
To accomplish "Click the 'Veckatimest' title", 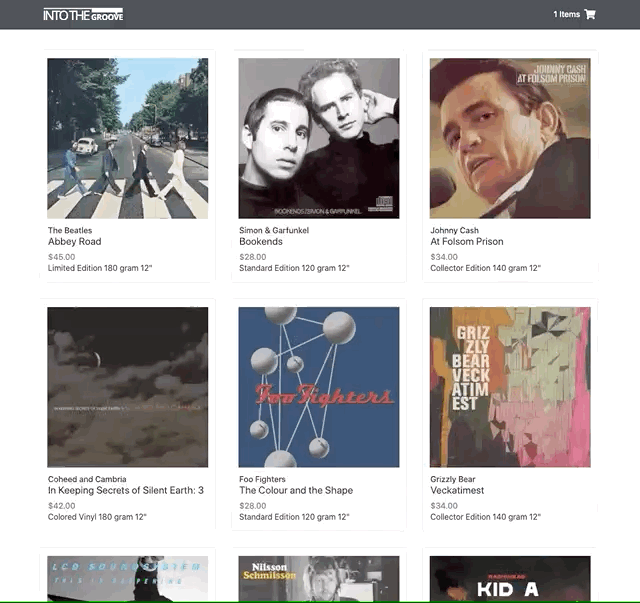I will tap(457, 490).
